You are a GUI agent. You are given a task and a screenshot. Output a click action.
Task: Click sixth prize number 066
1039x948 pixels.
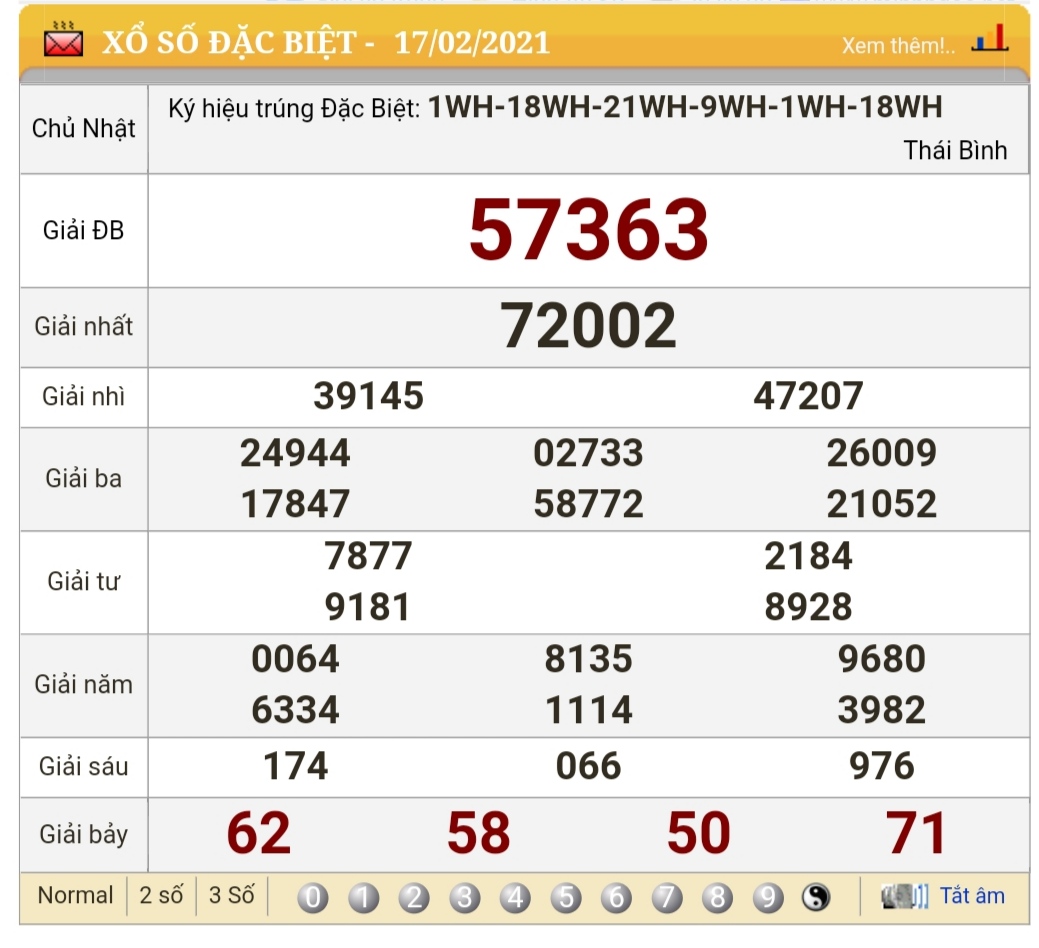pos(588,766)
